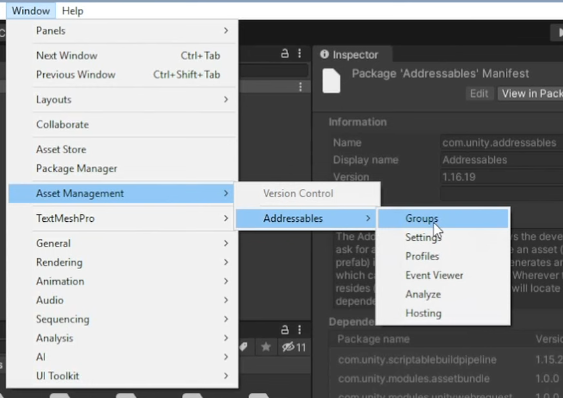
Task: Open the second-row kebab options menu
Action: (x=301, y=87)
